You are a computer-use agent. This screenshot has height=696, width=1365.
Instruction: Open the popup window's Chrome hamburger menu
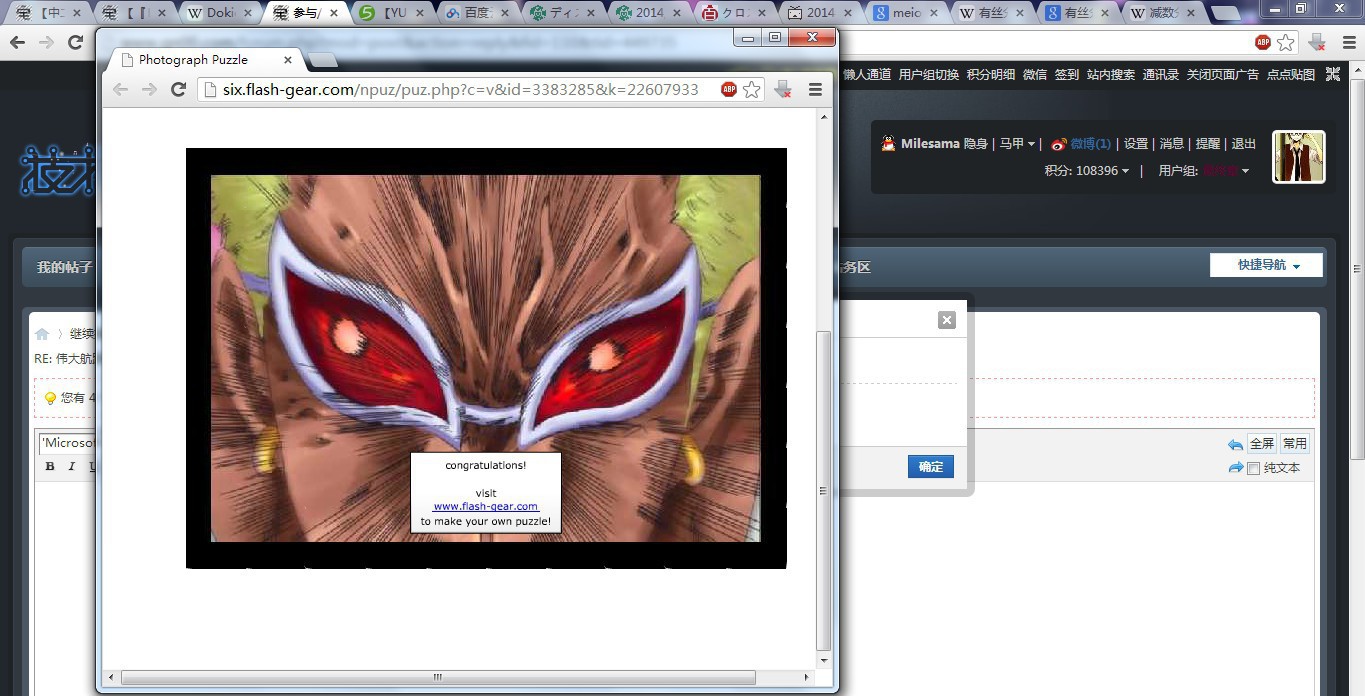coord(815,90)
